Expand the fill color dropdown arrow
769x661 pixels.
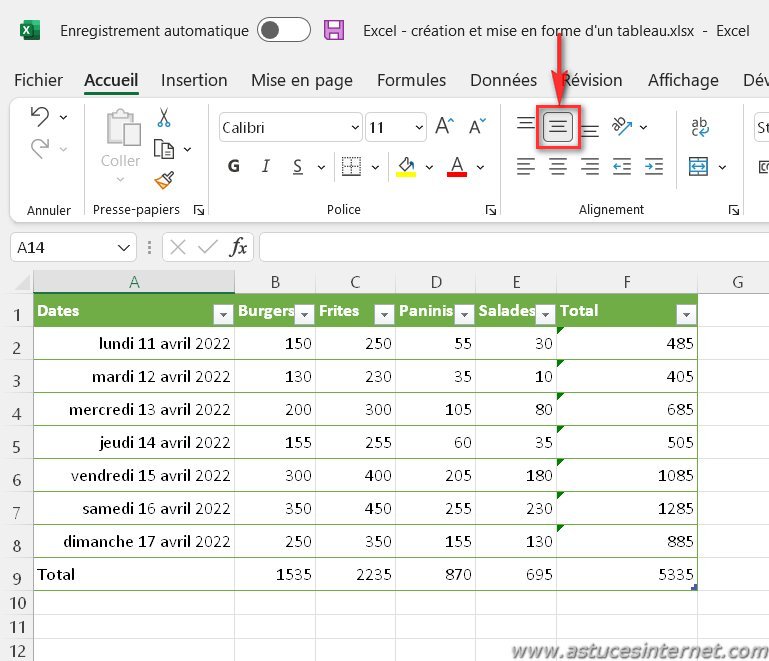429,167
